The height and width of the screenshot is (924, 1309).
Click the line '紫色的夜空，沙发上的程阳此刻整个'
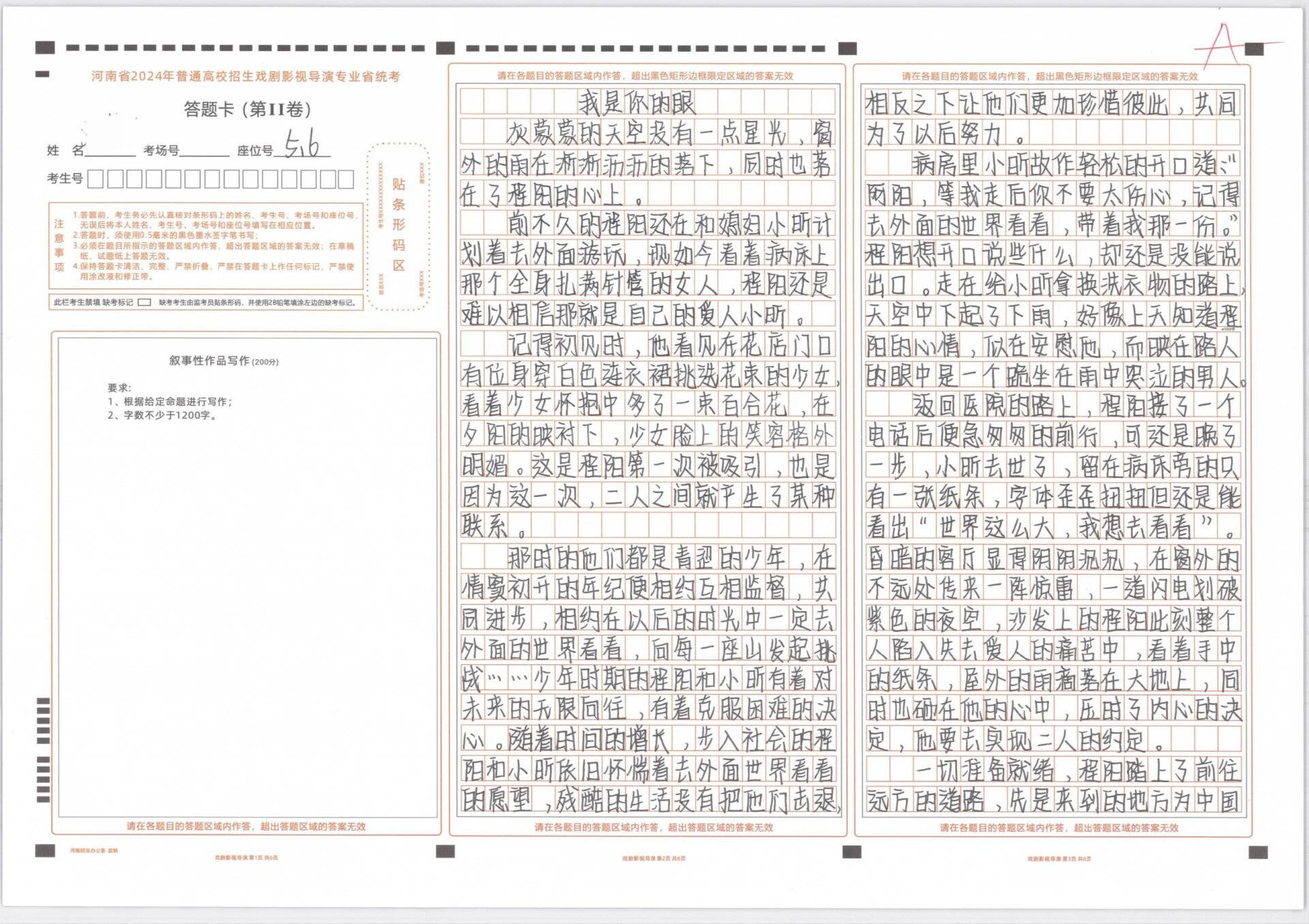(1053, 619)
